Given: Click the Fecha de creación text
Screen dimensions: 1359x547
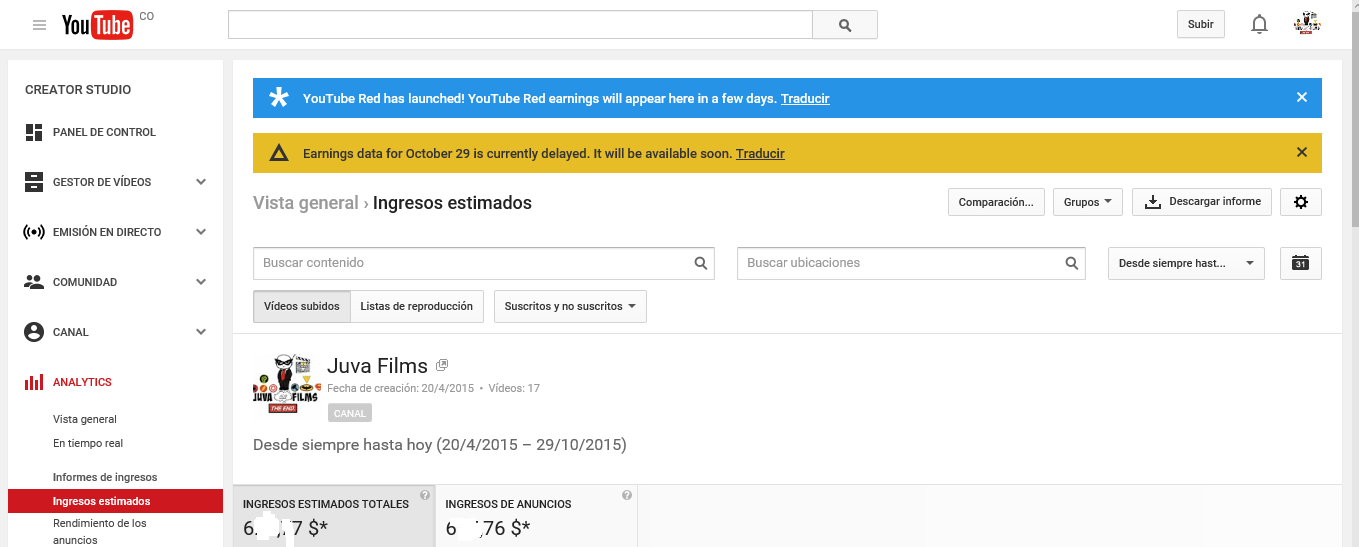Looking at the screenshot, I should point(400,388).
